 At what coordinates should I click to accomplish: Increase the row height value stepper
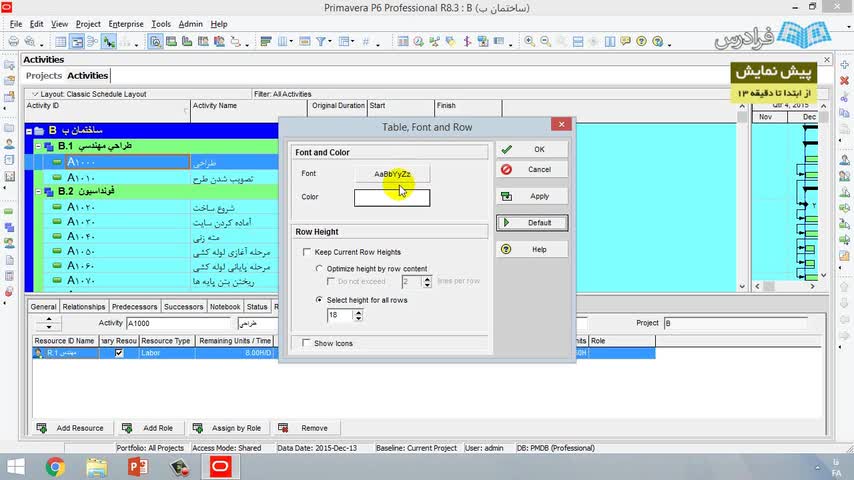point(358,312)
